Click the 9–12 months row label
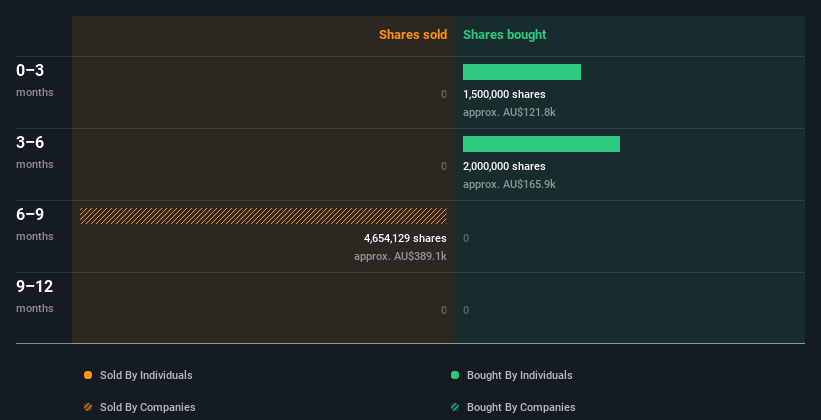This screenshot has height=420, width=821. click(x=35, y=296)
